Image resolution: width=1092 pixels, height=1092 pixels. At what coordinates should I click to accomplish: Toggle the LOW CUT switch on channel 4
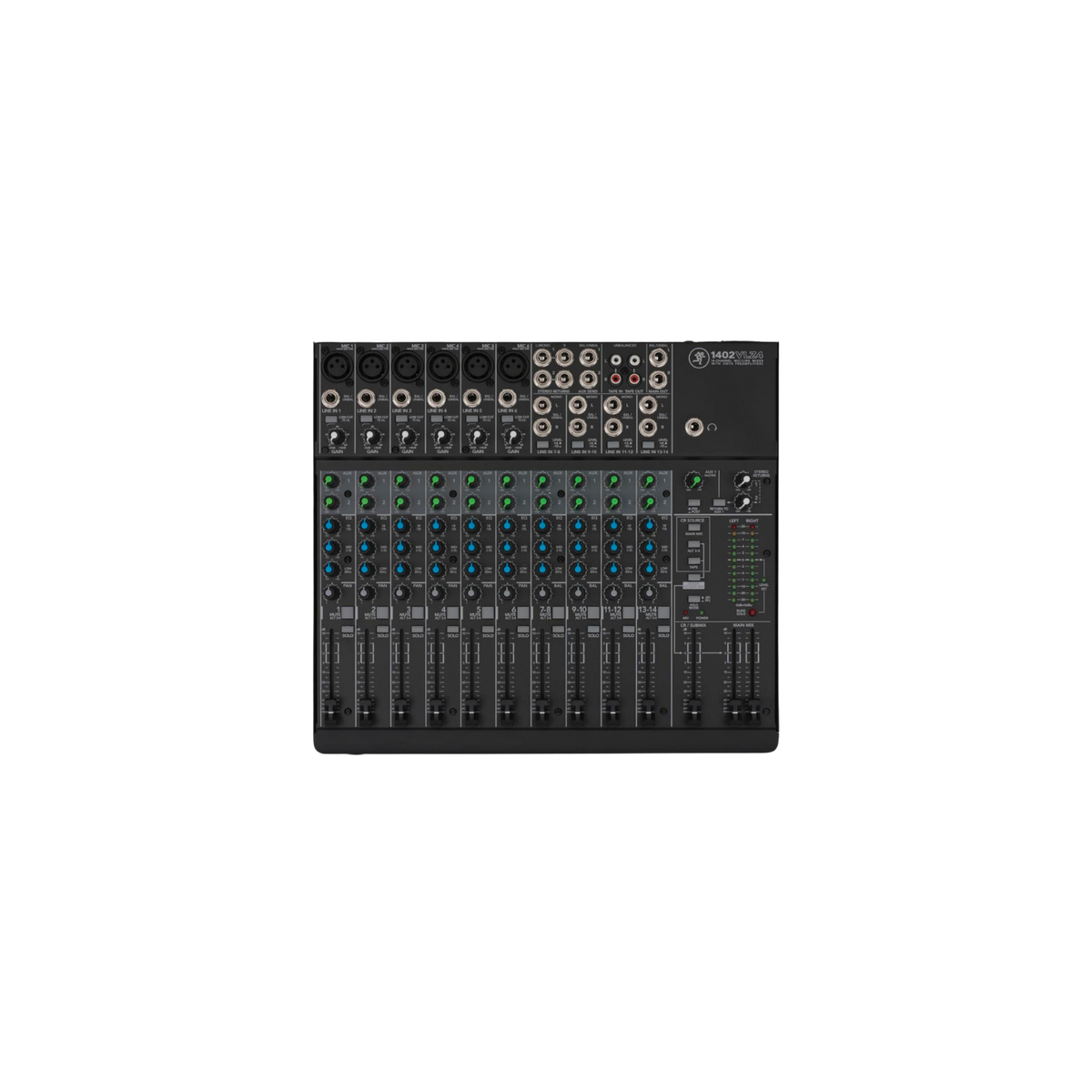437,419
